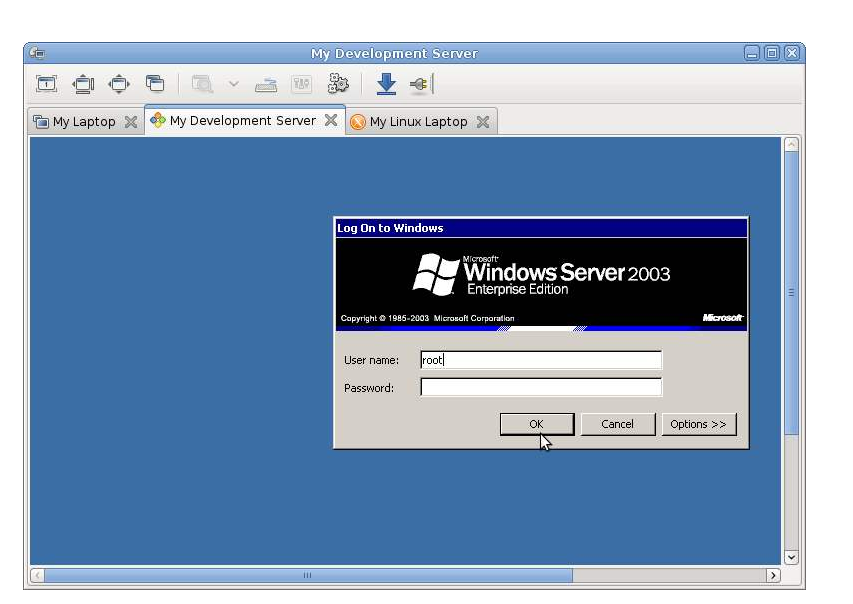Toggle the greyed-out scaled mode icon

click(x=202, y=84)
